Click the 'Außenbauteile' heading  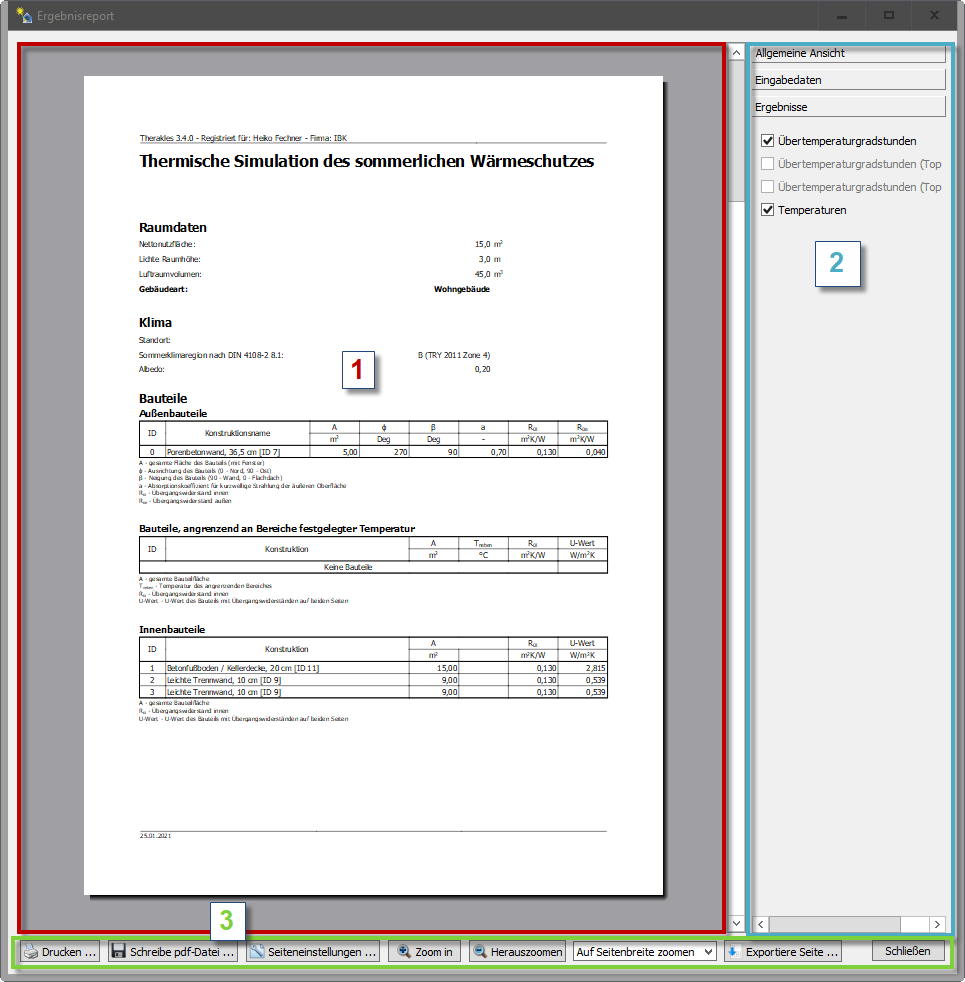[x=173, y=413]
